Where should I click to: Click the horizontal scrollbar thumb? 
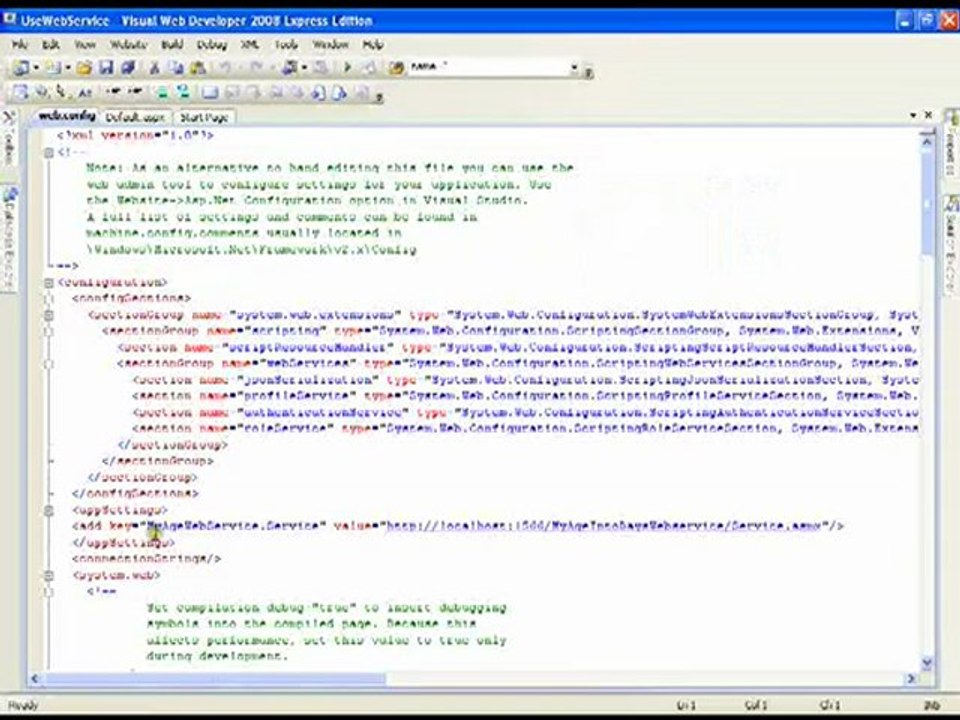215,678
